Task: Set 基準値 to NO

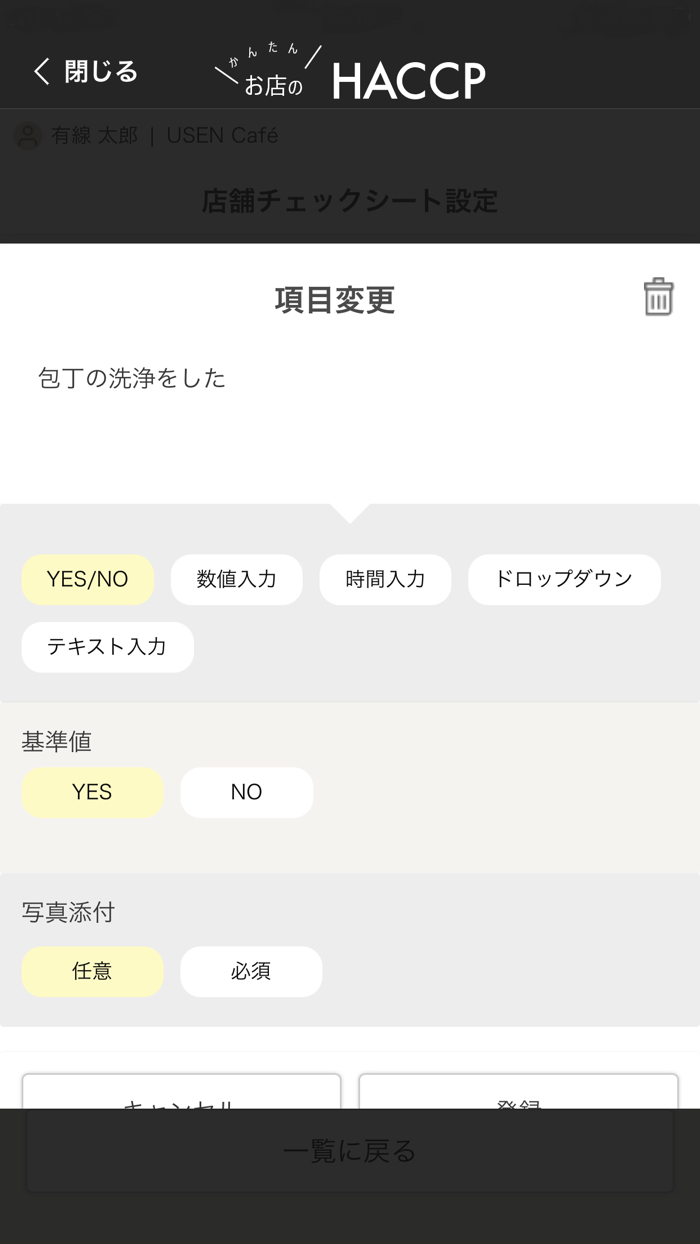Action: tap(246, 792)
